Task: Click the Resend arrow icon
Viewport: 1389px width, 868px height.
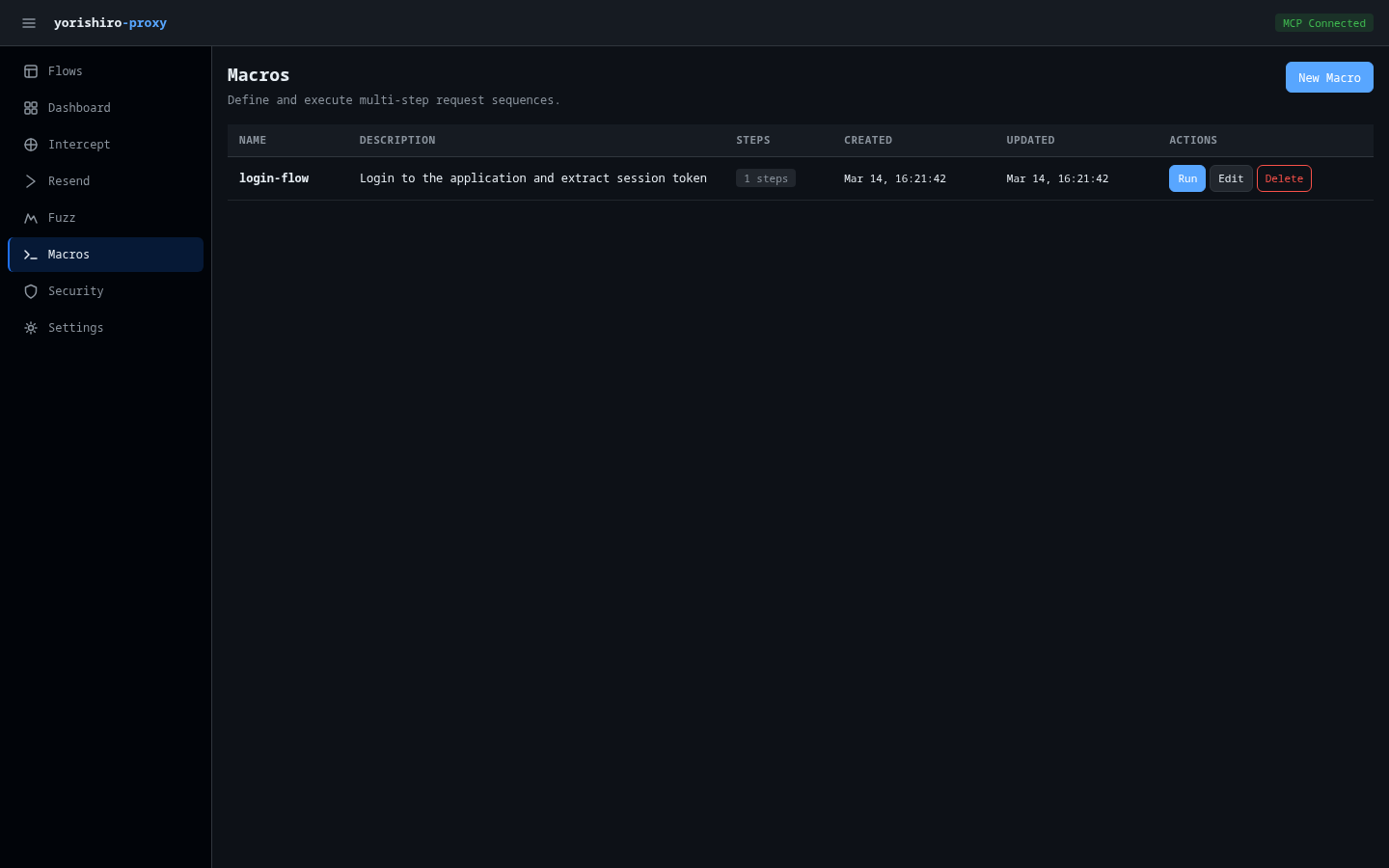Action: pos(31,181)
